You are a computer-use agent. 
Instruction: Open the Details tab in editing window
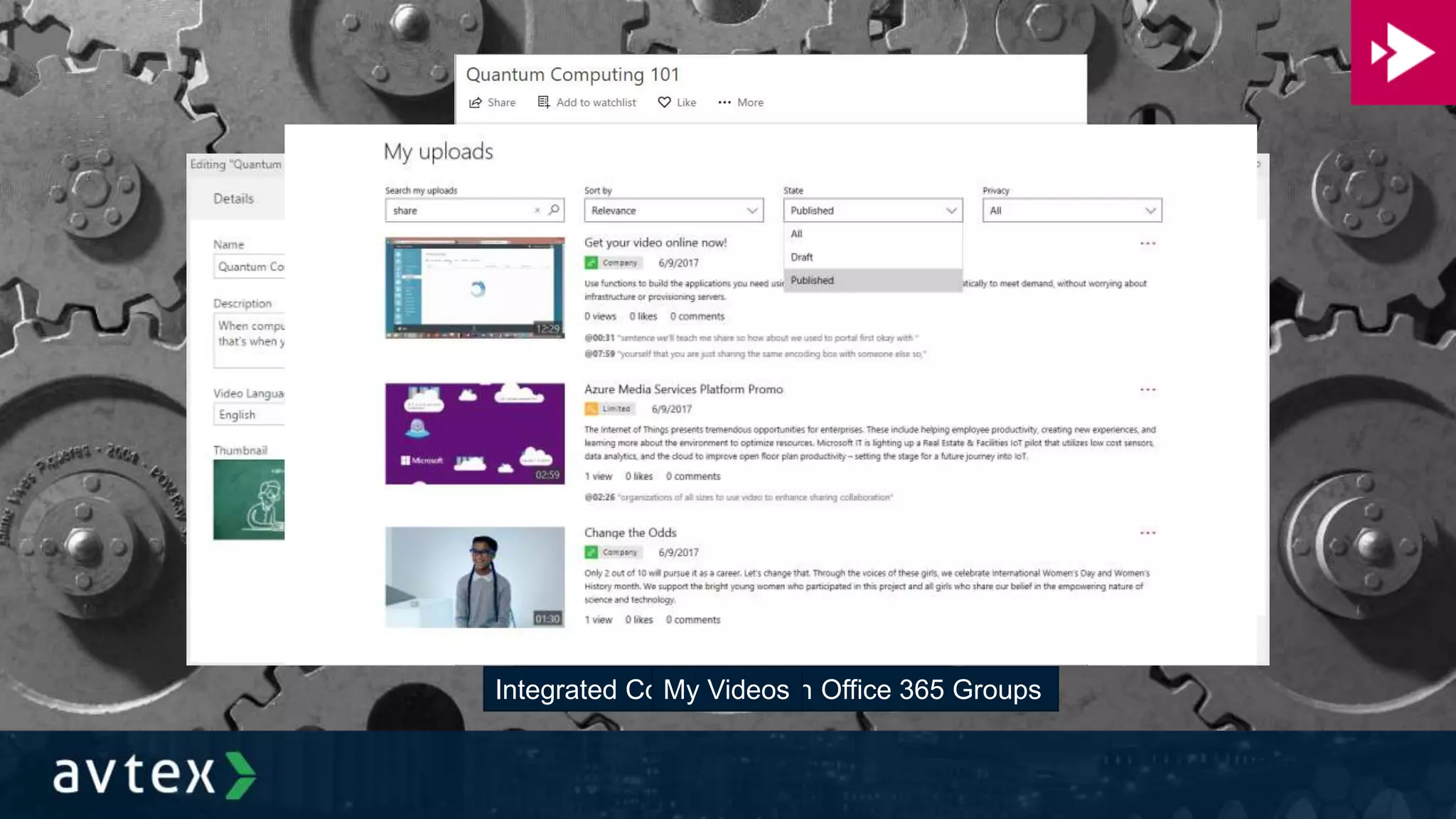[233, 199]
